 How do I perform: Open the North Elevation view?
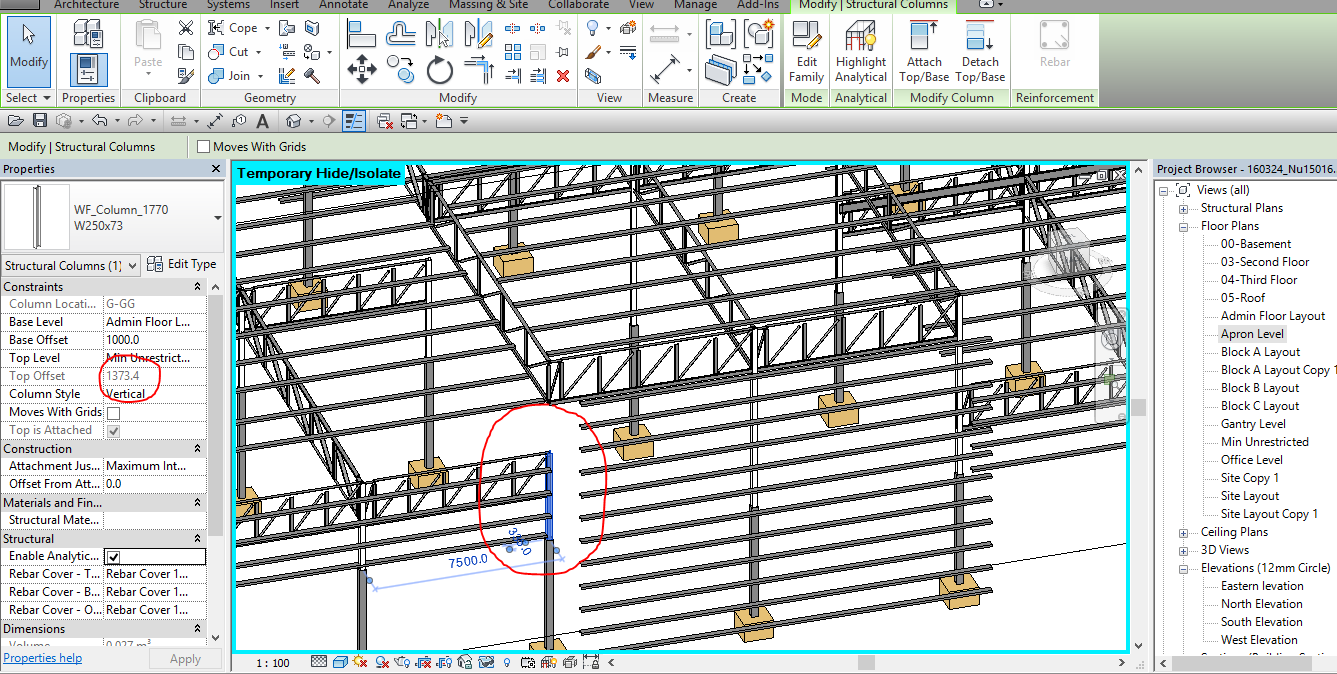point(1261,604)
